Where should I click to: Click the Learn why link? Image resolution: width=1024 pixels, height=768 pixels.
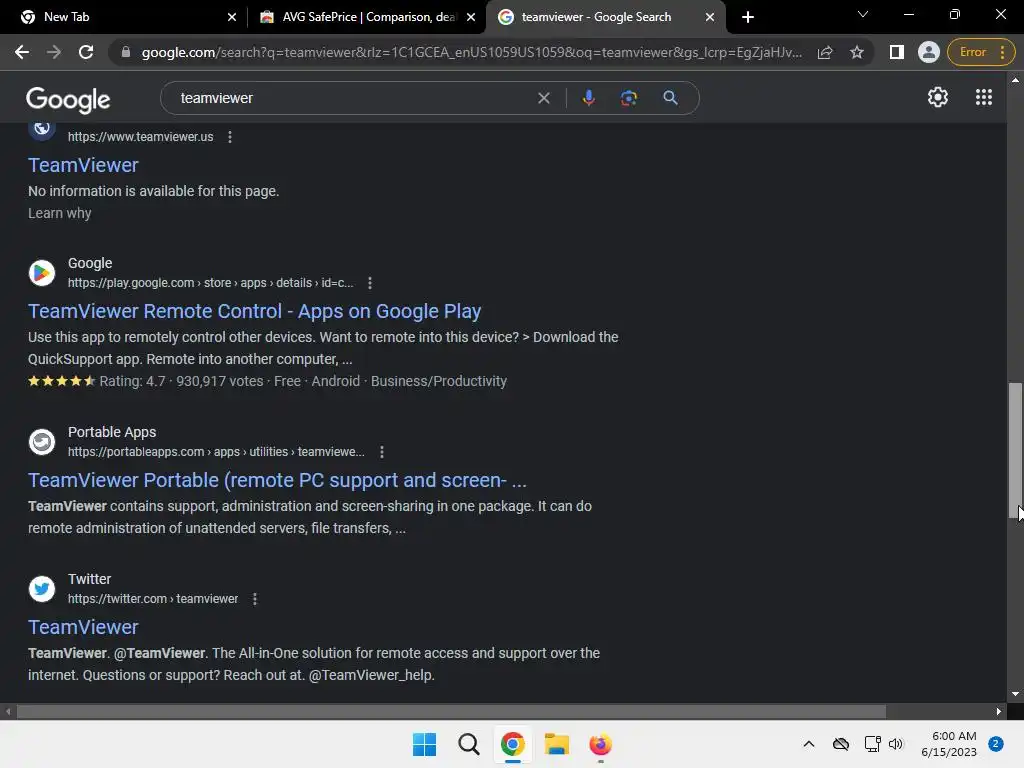[x=59, y=214]
